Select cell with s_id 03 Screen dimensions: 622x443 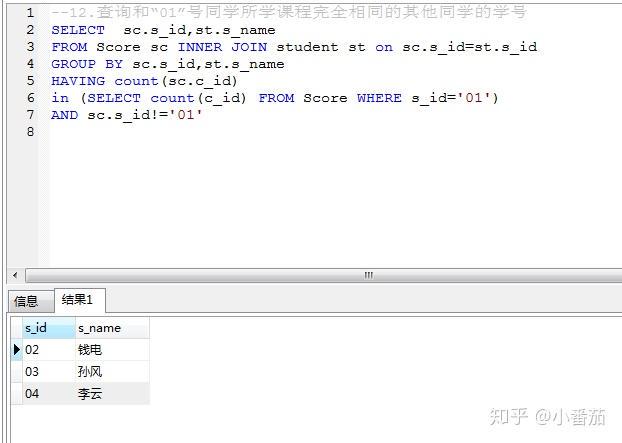[48, 372]
